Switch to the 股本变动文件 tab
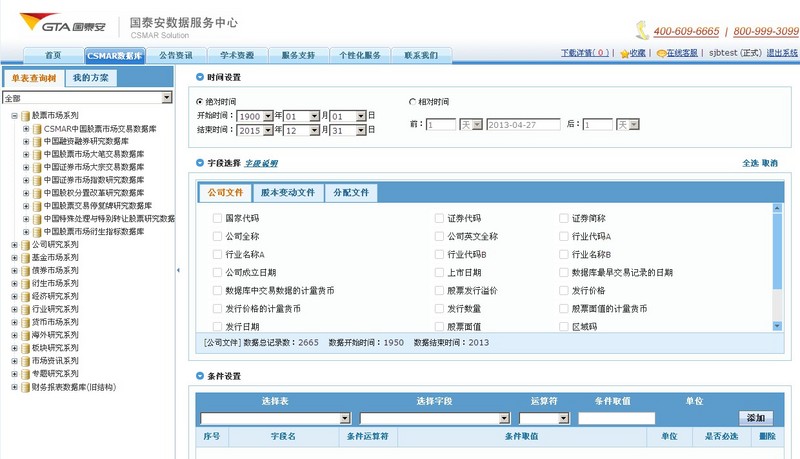The image size is (800, 459). point(288,193)
